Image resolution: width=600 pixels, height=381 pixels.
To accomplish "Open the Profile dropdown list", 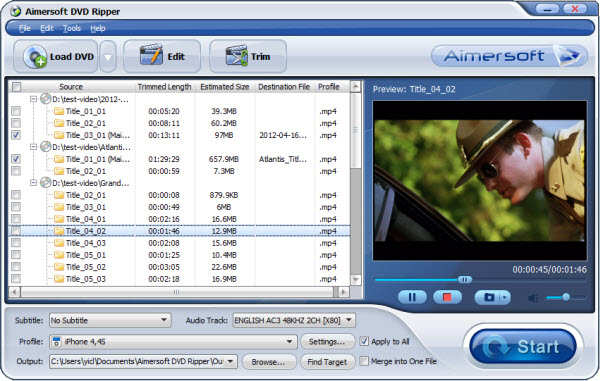I will pyautogui.click(x=290, y=342).
